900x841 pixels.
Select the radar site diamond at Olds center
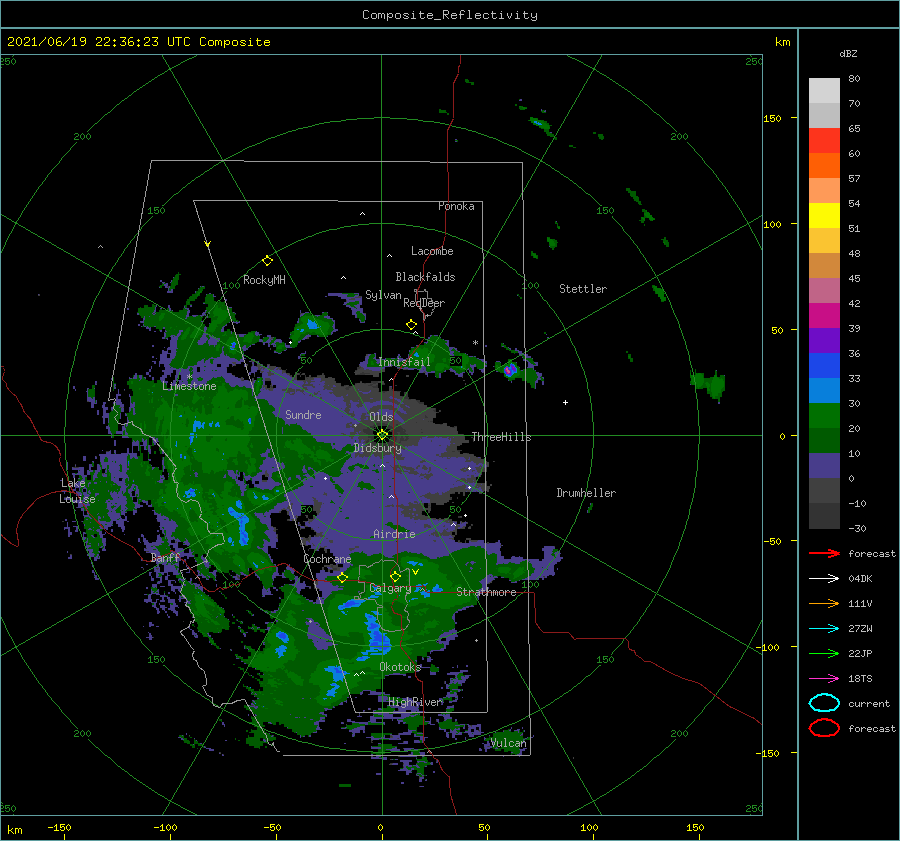click(x=382, y=435)
